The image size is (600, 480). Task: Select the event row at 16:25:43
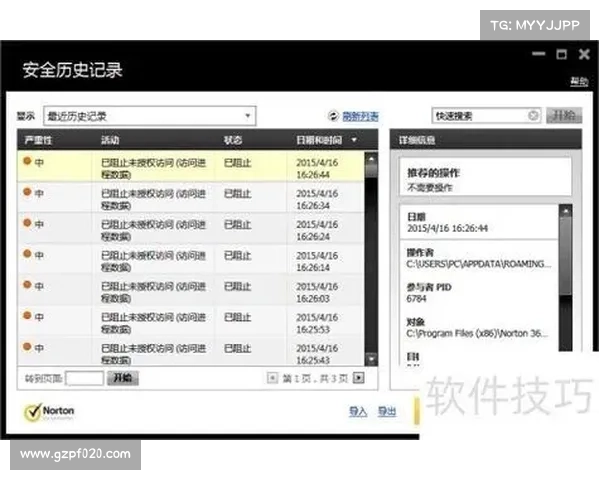coord(191,351)
